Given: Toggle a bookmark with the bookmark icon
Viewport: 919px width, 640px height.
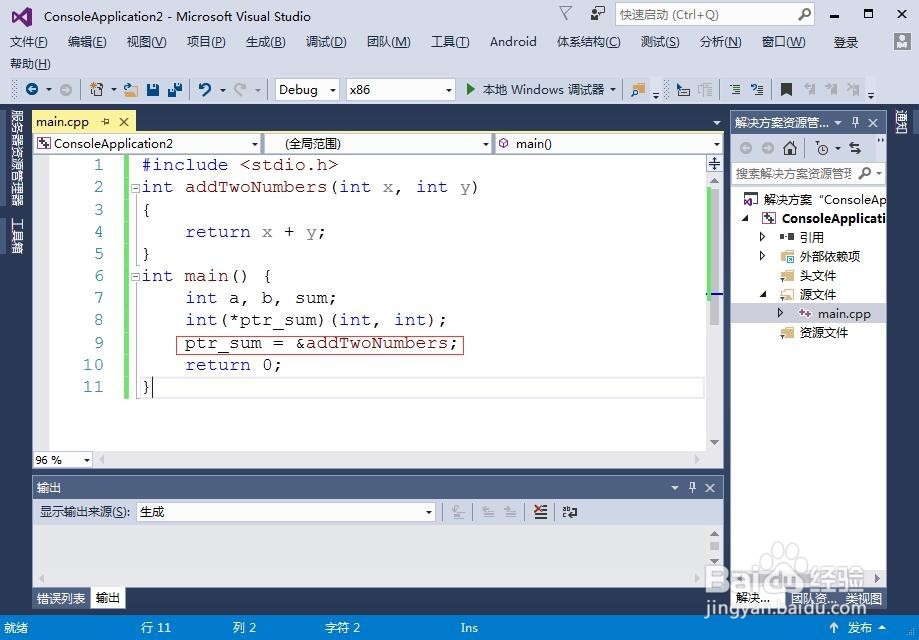Looking at the screenshot, I should click(787, 90).
